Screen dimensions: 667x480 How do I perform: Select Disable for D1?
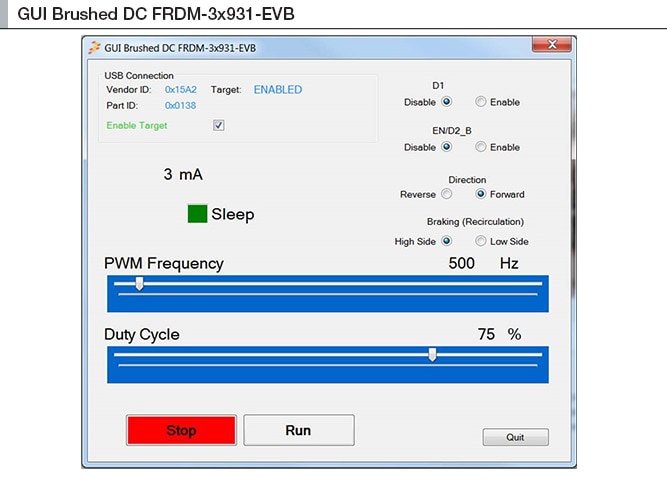click(x=446, y=102)
